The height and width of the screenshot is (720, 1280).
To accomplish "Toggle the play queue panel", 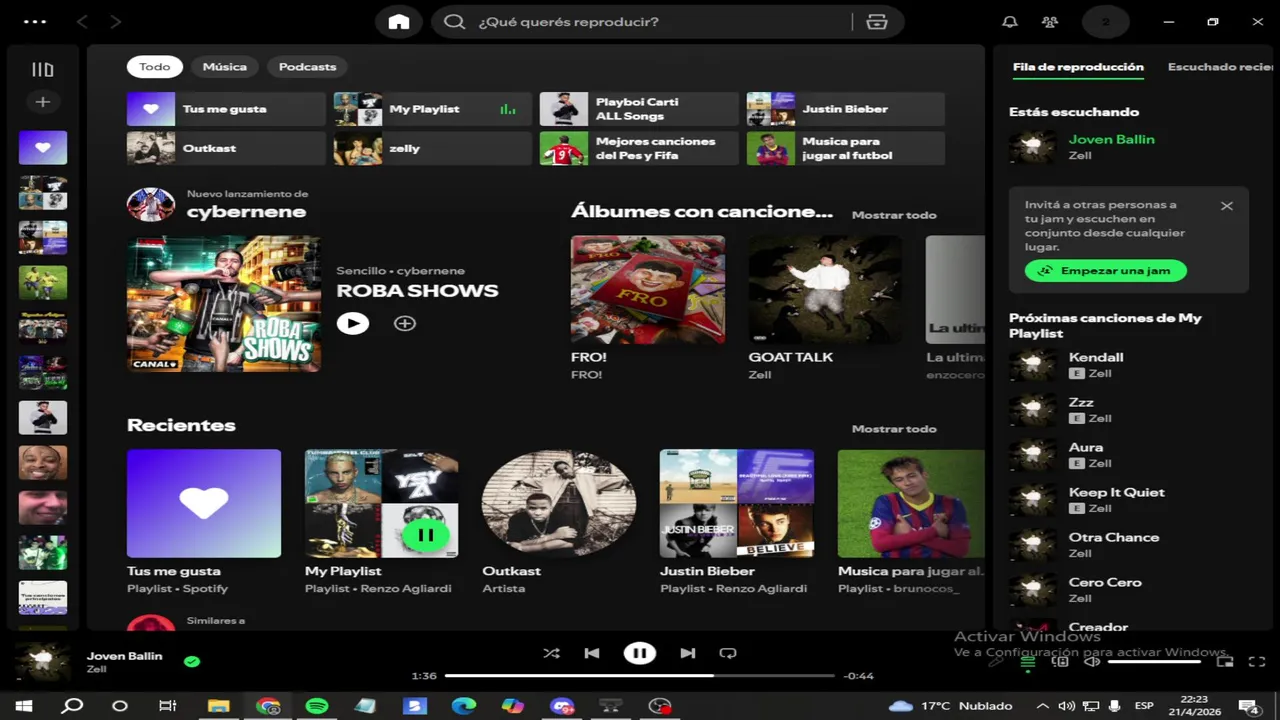I will coord(1027,661).
